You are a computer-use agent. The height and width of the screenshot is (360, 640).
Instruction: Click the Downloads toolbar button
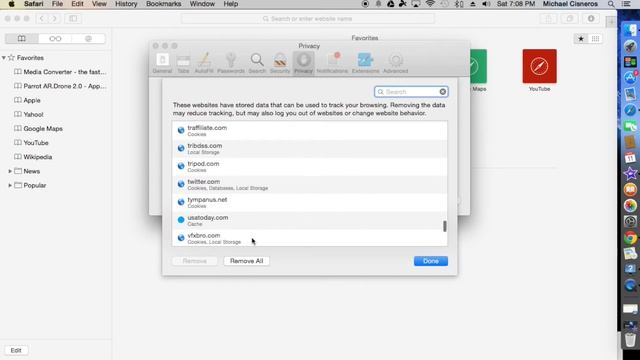tap(591, 19)
